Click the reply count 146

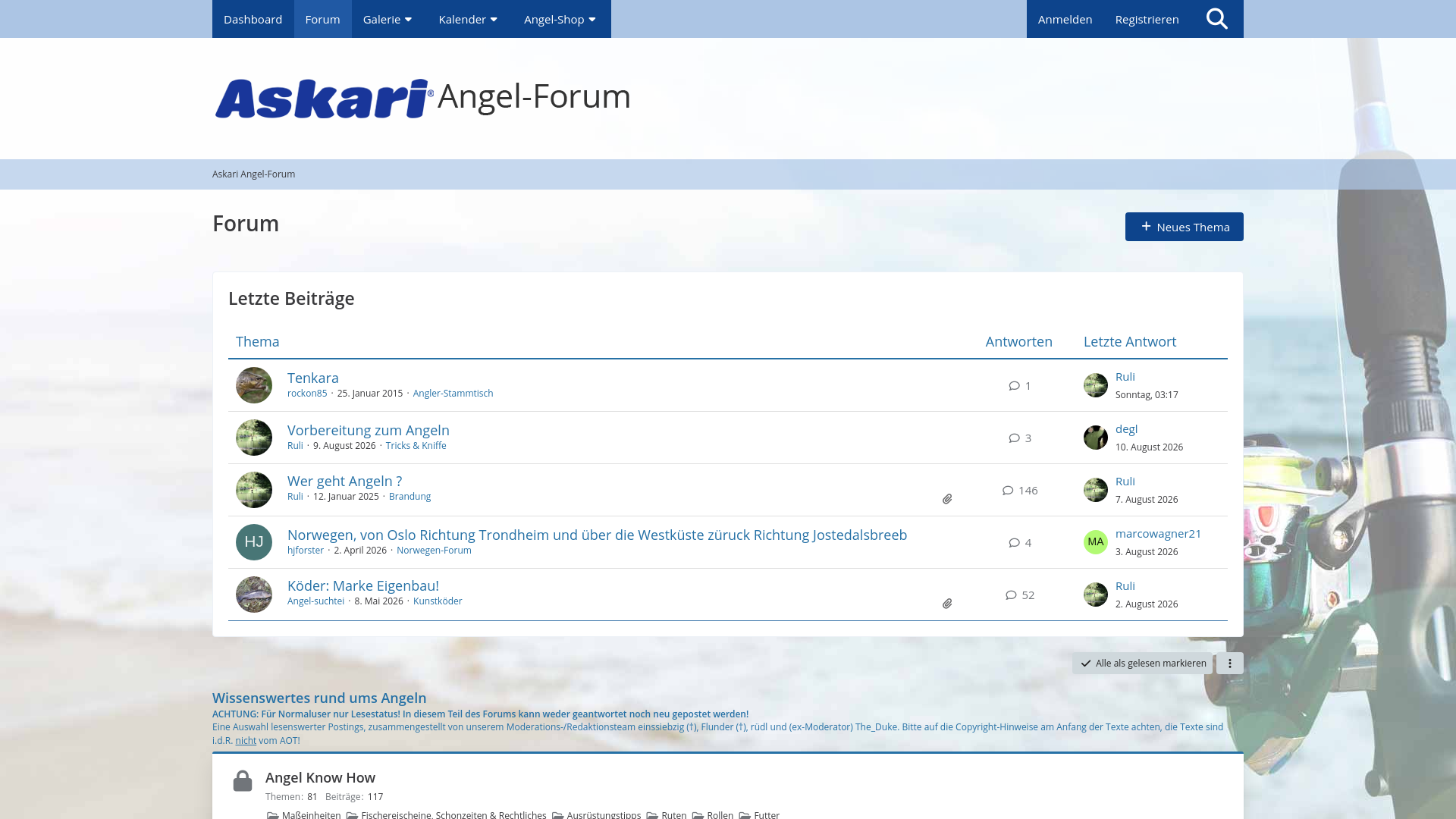1028,490
